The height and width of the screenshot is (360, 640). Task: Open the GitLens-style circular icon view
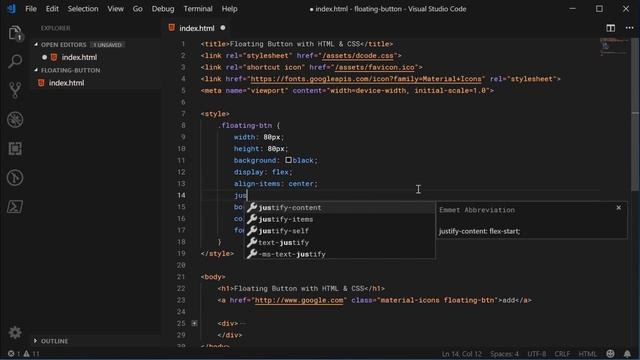[x=15, y=178]
